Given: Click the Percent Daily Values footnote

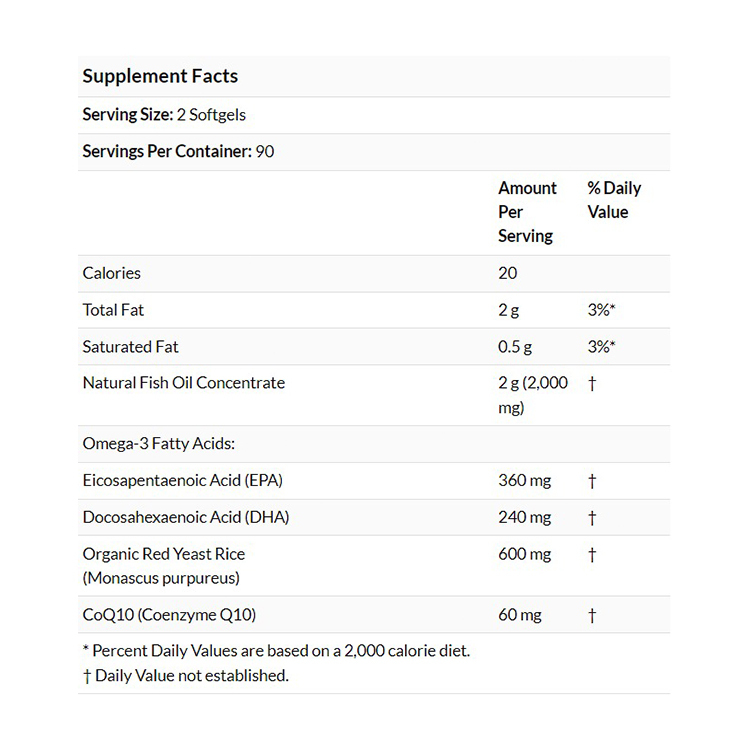Looking at the screenshot, I should 276,651.
